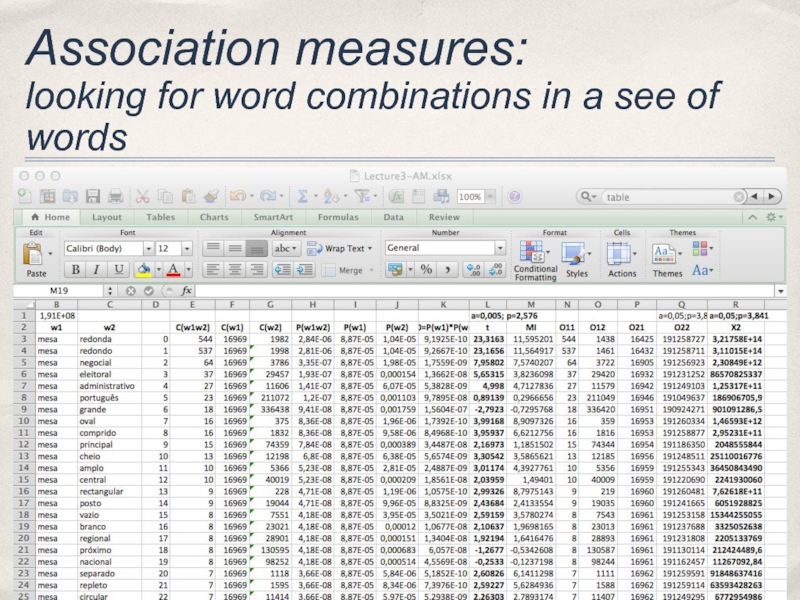Image resolution: width=800 pixels, height=600 pixels.
Task: Click the Paste button
Action: (37, 259)
